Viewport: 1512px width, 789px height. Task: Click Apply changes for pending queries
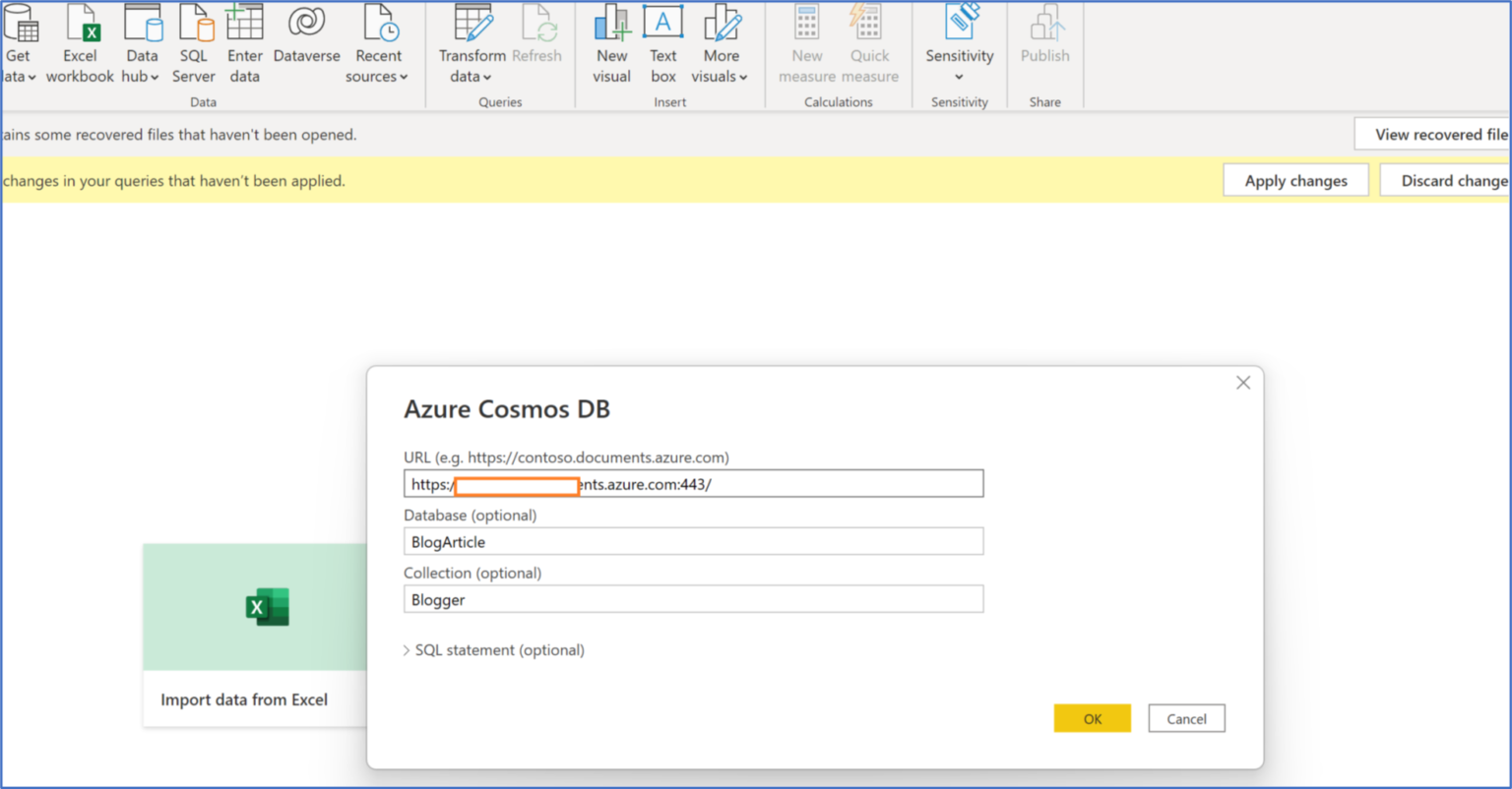[1295, 180]
